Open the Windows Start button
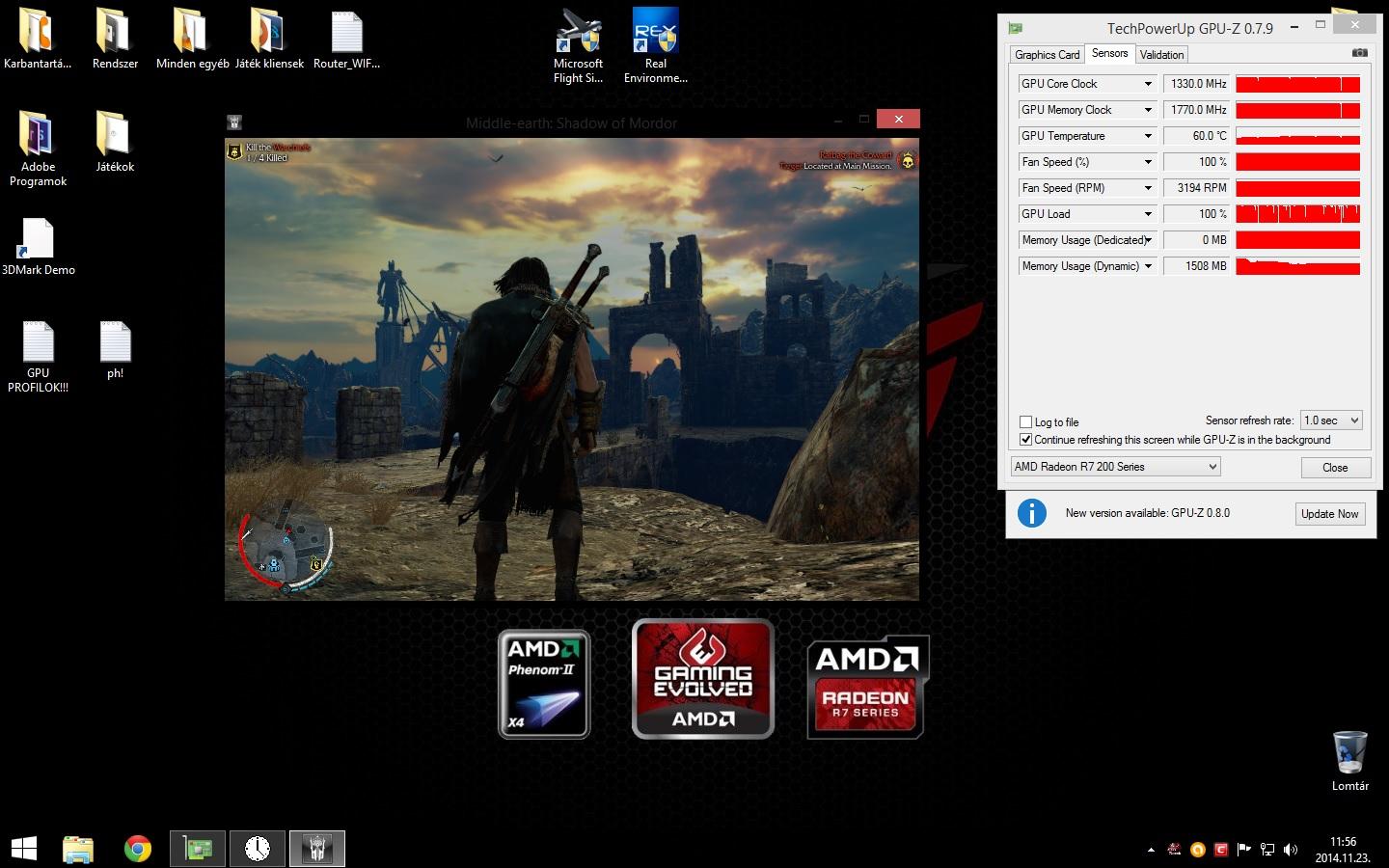Screen dimensions: 1389x868 point(23,849)
